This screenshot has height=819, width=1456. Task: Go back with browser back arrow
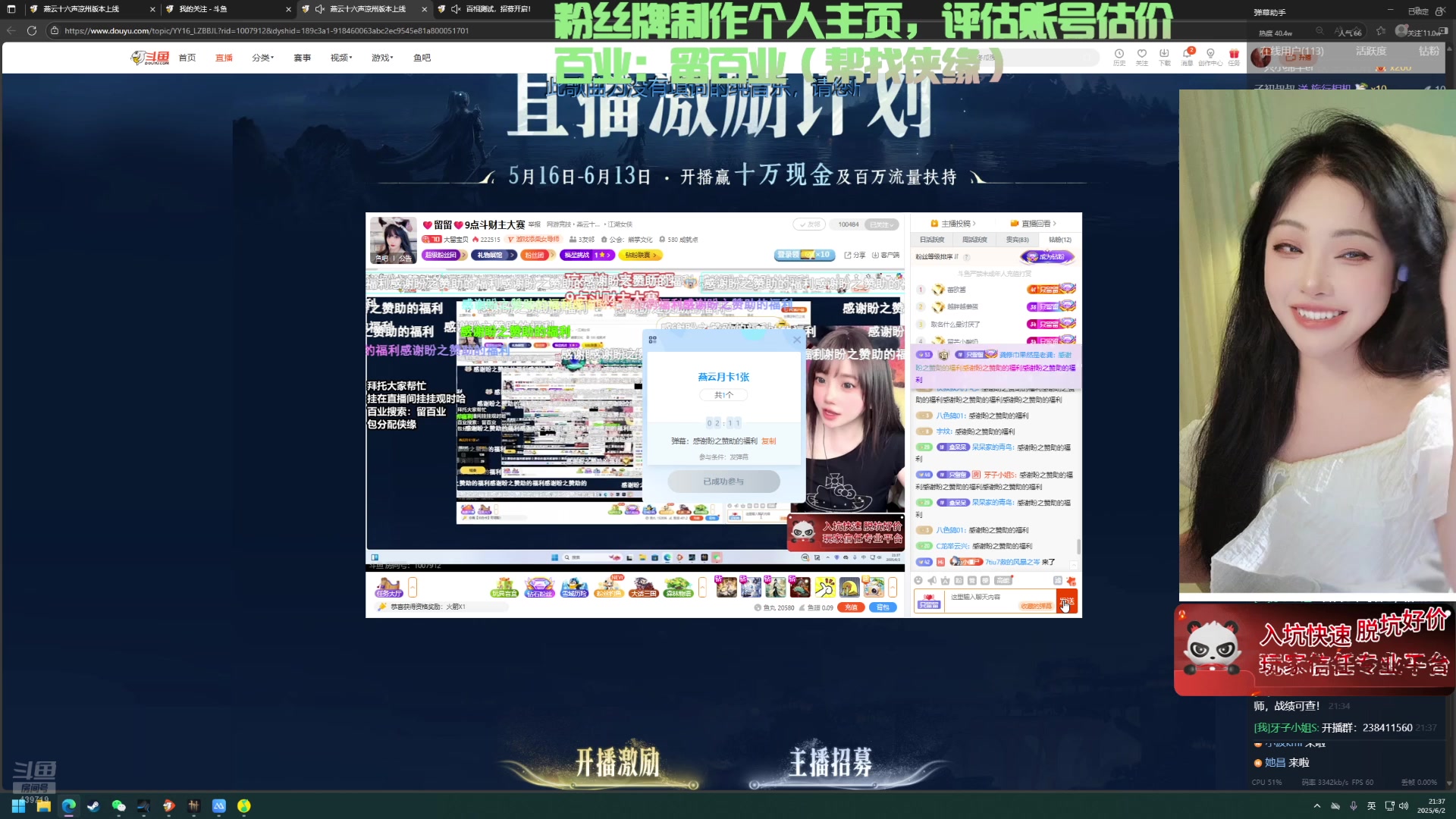pos(11,30)
